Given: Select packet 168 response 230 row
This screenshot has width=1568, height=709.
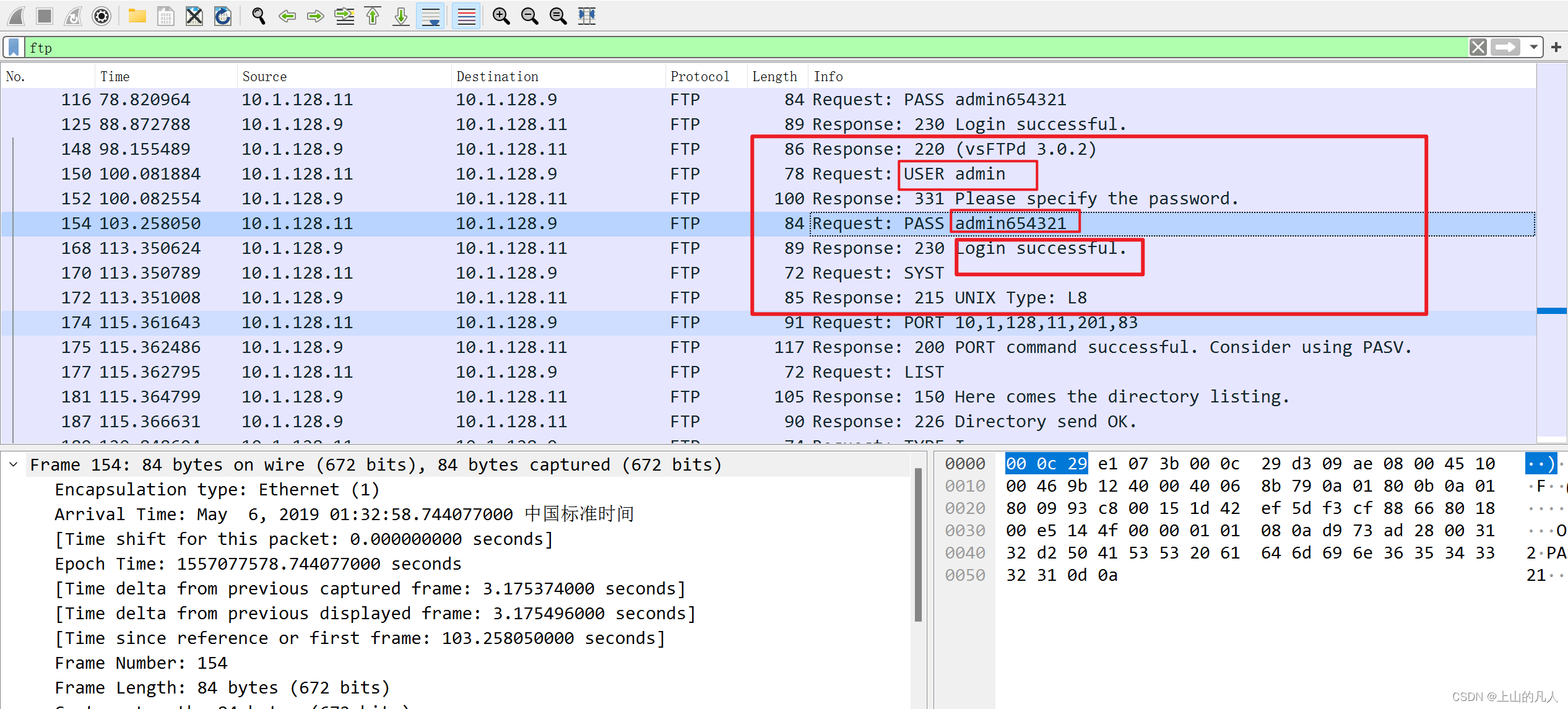Looking at the screenshot, I should point(768,248).
